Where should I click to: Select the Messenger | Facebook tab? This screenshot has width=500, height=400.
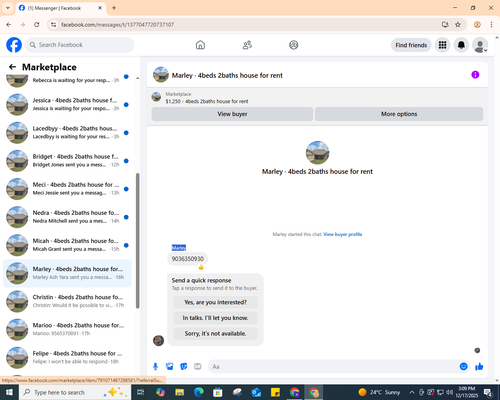coord(61,8)
